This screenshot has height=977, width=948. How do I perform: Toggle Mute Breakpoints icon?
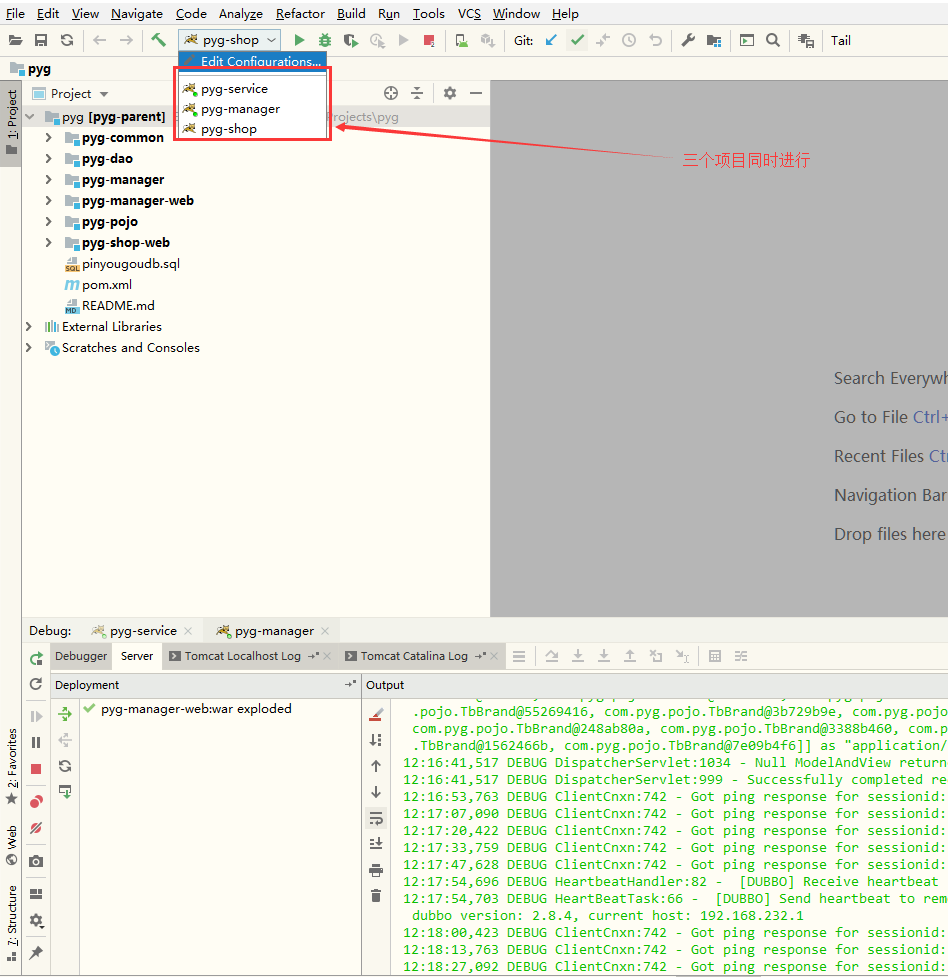click(x=36, y=828)
